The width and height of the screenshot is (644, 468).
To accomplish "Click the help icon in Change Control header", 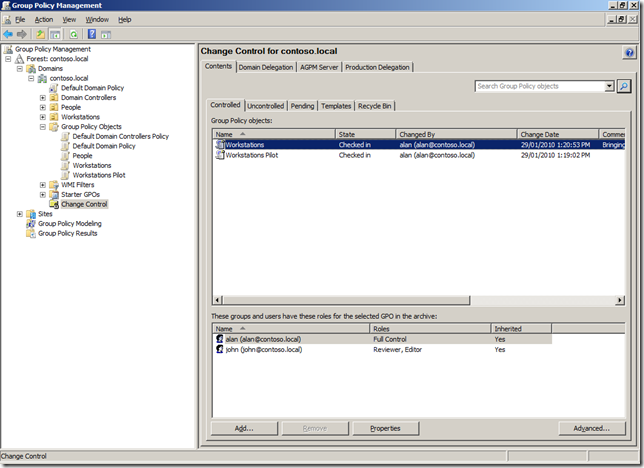I will [x=628, y=51].
